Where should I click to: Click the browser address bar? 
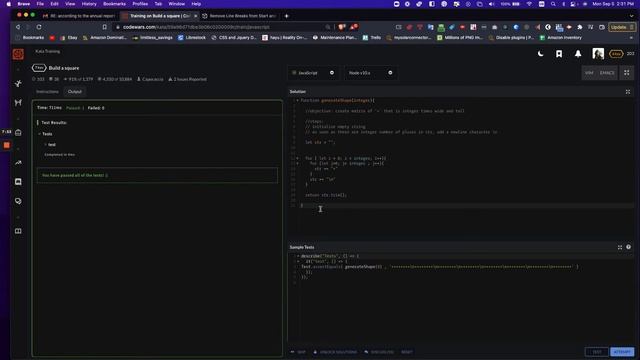[222, 27]
